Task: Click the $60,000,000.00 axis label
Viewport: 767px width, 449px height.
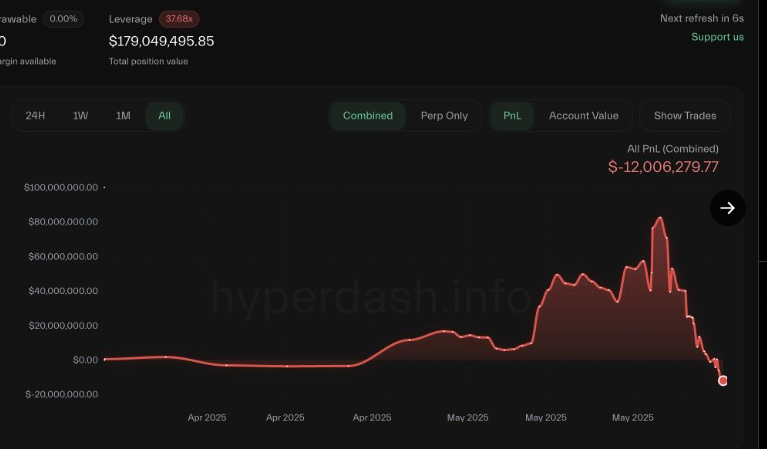Action: point(63,256)
